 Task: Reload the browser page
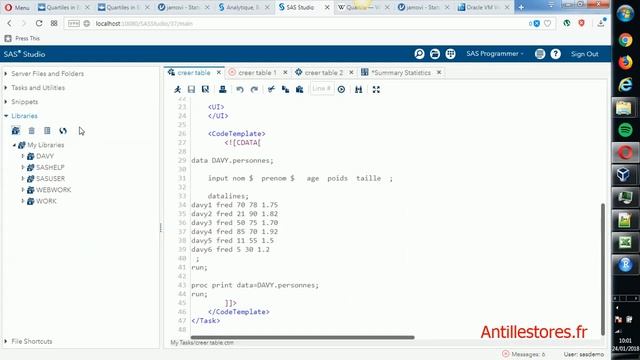pyautogui.click(x=39, y=23)
